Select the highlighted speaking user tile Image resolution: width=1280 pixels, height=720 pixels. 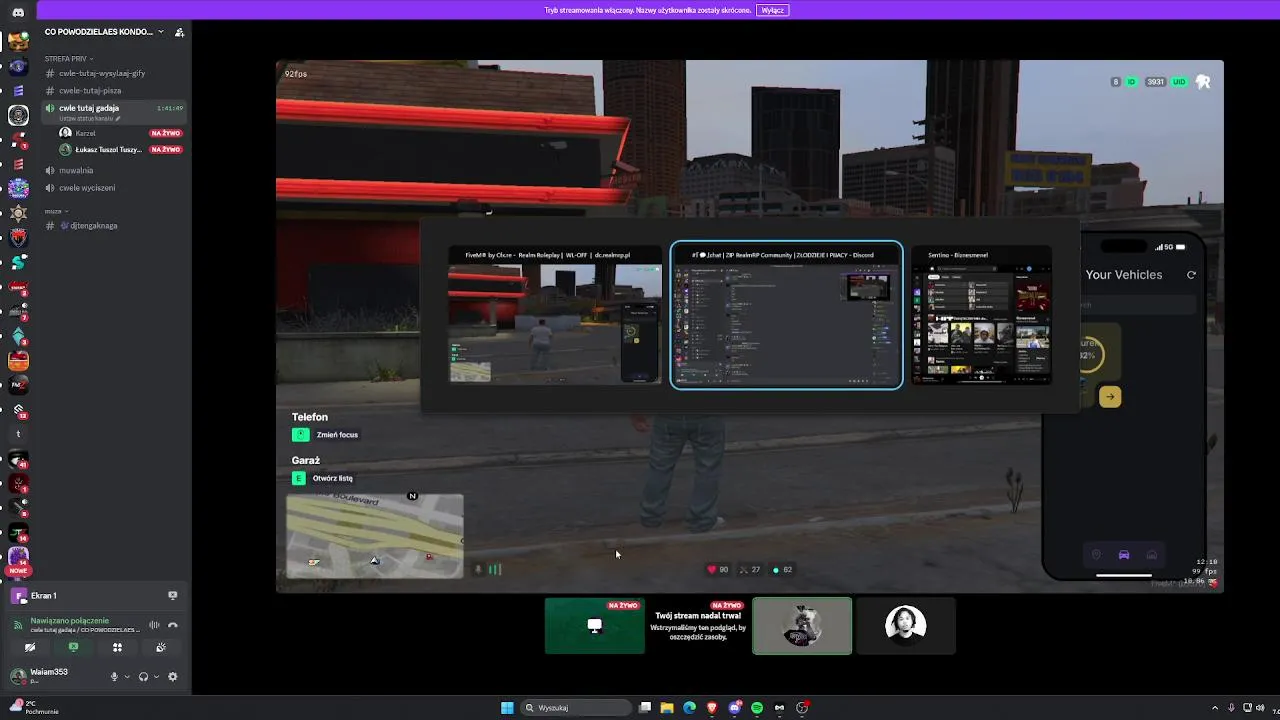click(802, 626)
